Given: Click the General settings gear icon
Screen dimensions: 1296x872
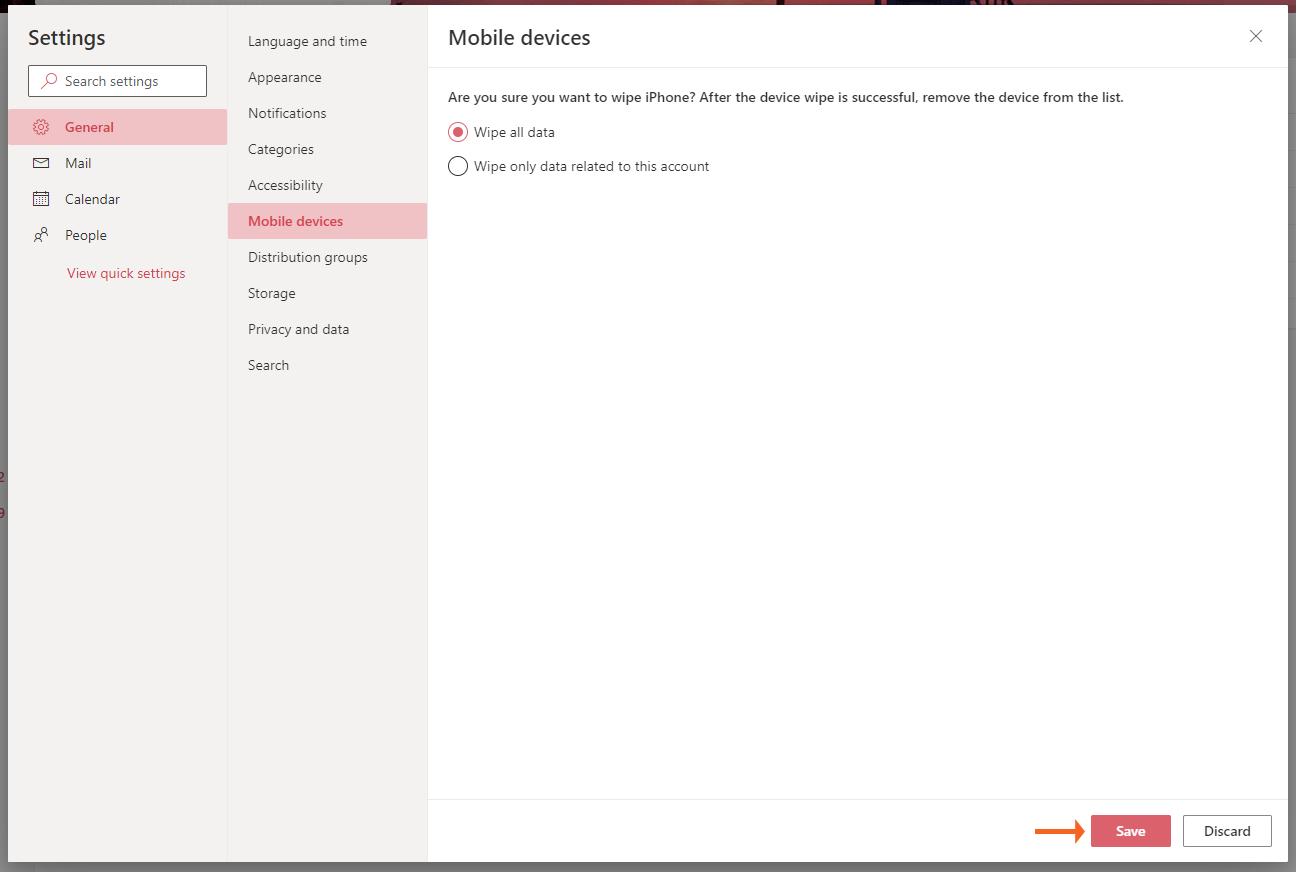Looking at the screenshot, I should 40,127.
